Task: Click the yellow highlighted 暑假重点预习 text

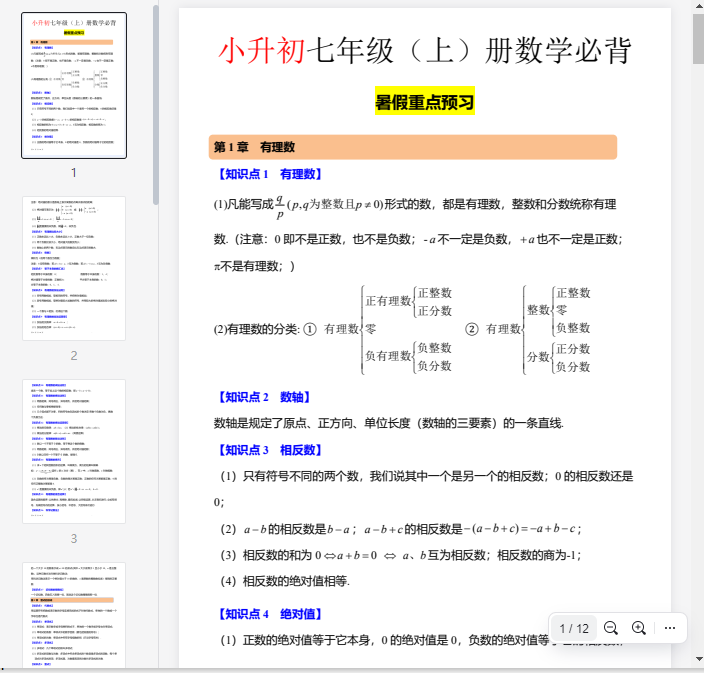Action: tap(424, 102)
